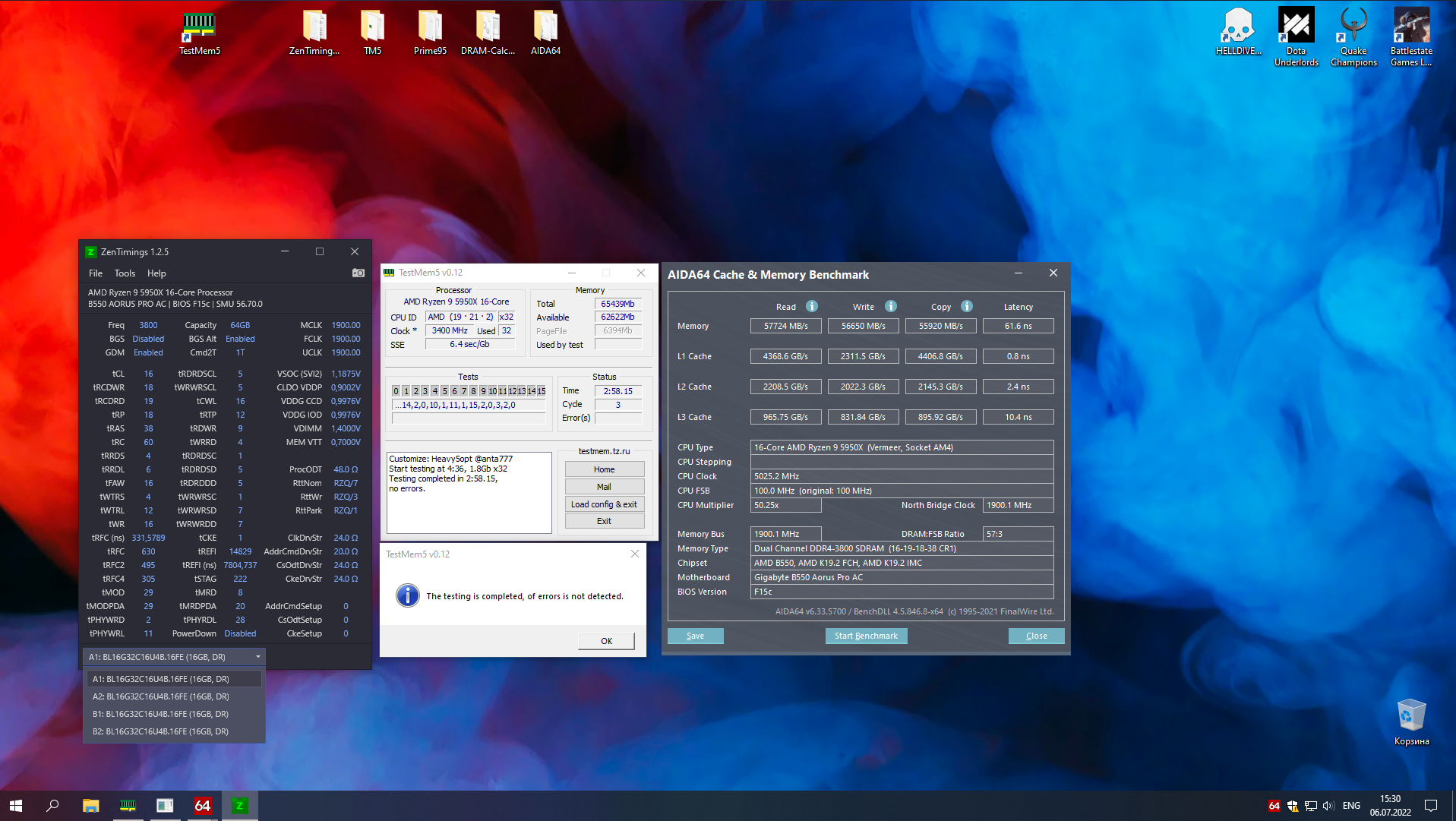Click the Home button in TestMem5
The width and height of the screenshot is (1456, 821).
[x=605, y=469]
